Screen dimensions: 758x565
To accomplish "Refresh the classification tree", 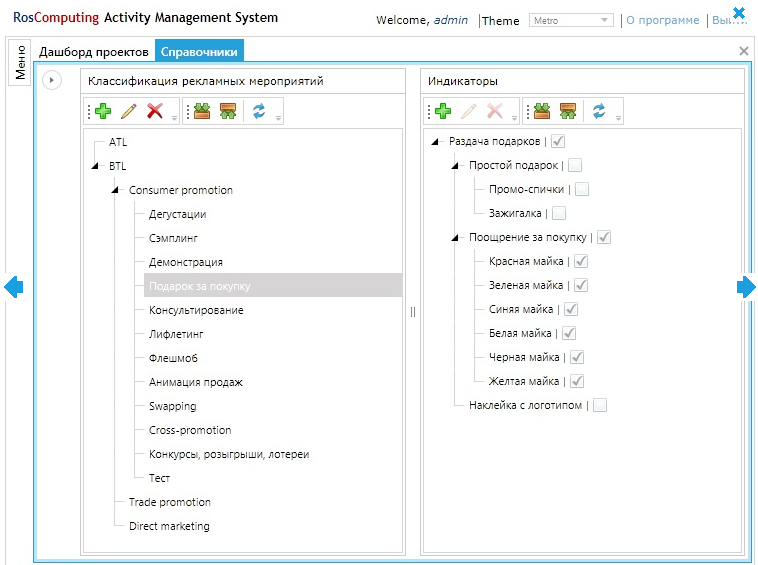I will (259, 111).
